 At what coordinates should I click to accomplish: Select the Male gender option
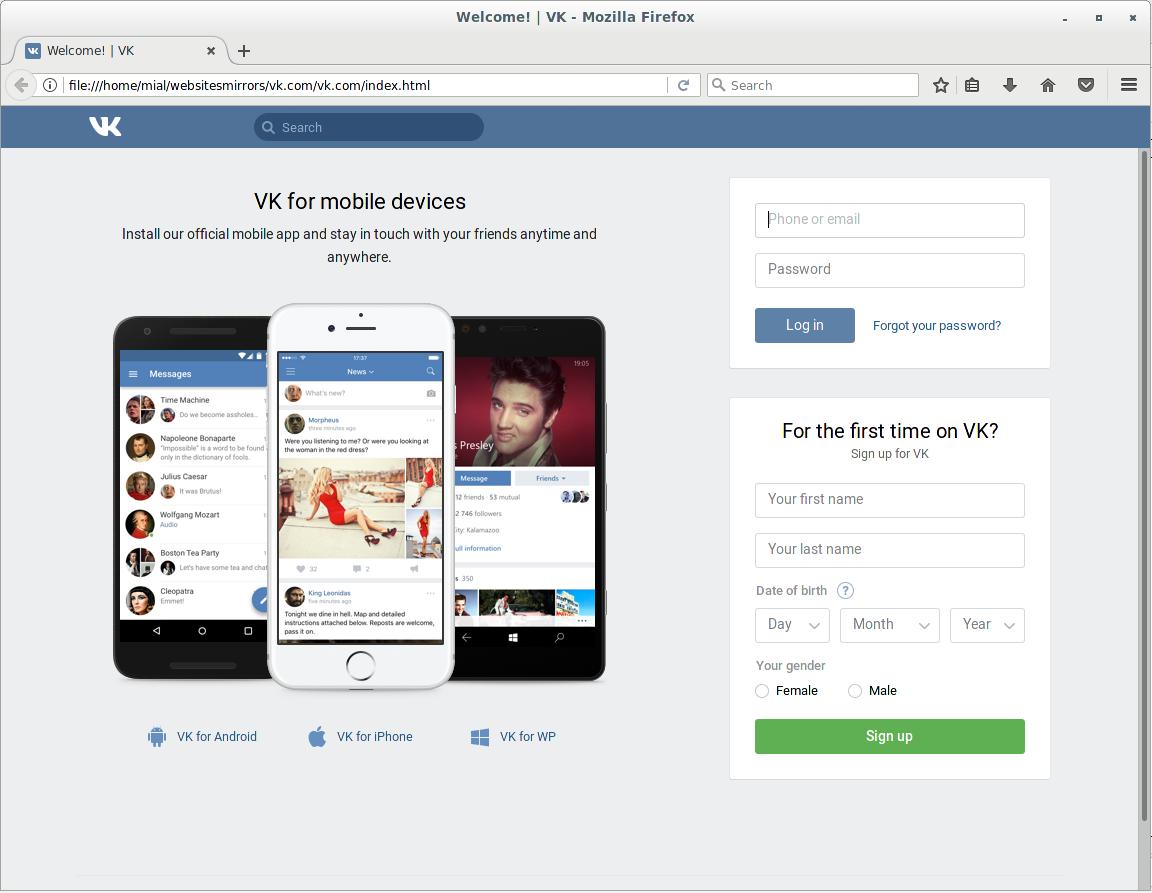click(x=855, y=691)
